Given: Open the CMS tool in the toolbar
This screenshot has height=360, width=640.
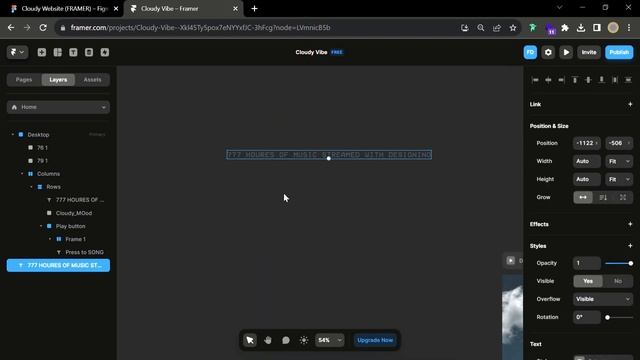Looking at the screenshot, I should point(89,52).
